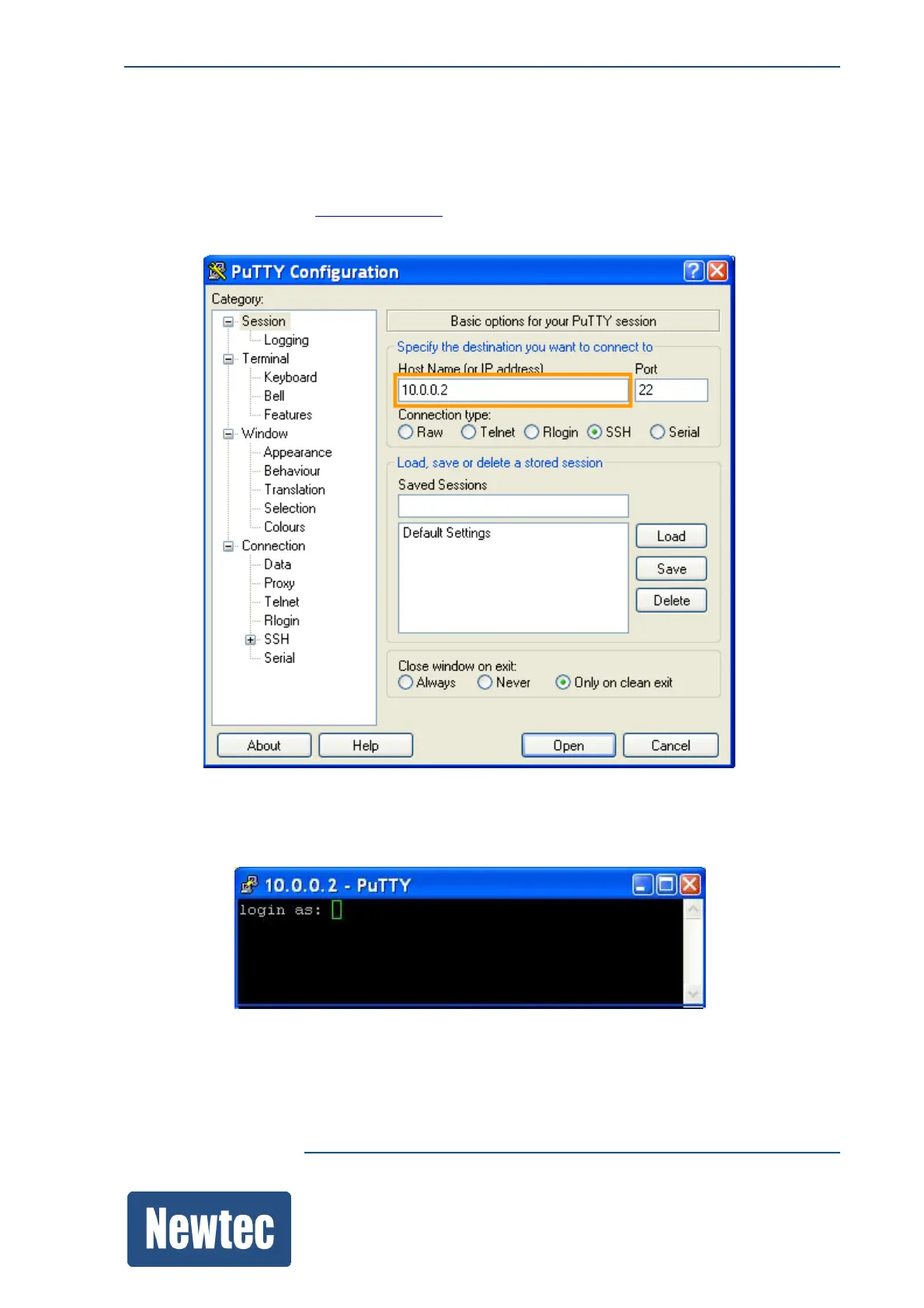Click the Delete session button
924x1308 pixels.
(671, 600)
